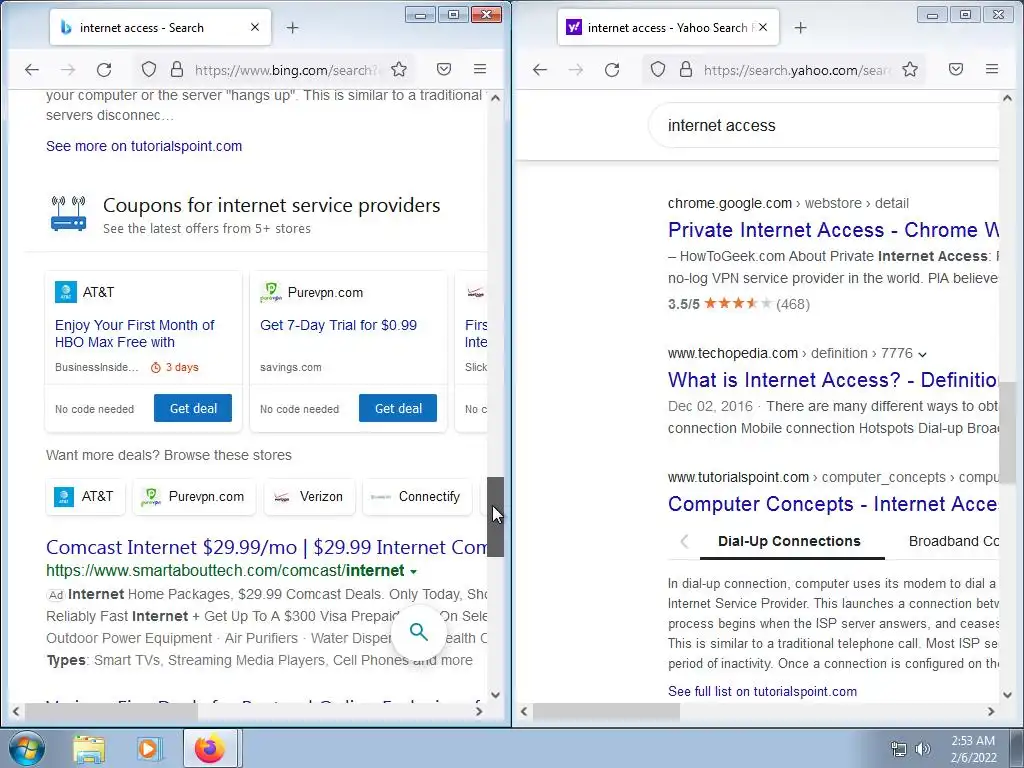Select the Yahoo Search internet access tab

pos(668,27)
